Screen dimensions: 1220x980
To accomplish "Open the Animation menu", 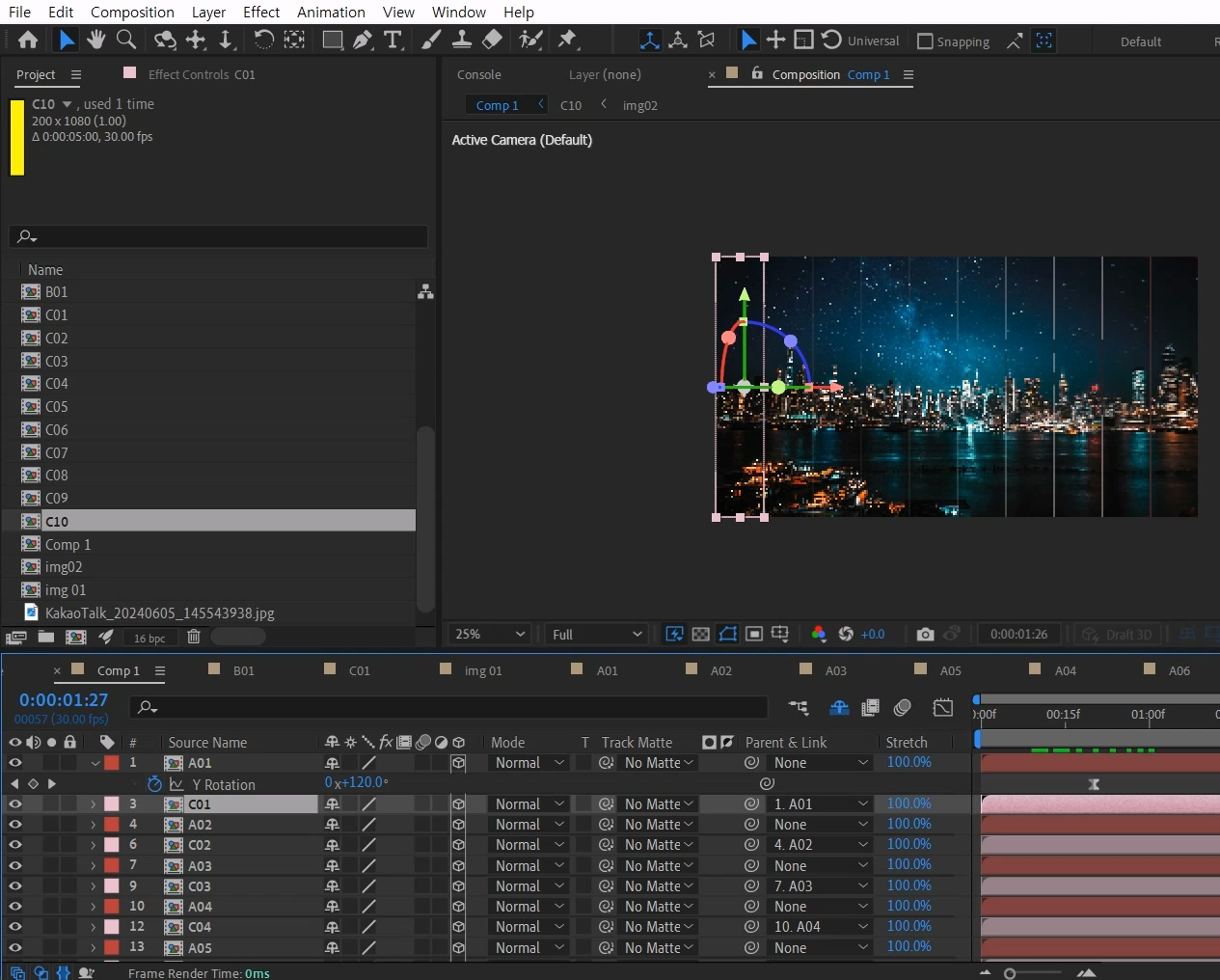I will pos(331,12).
